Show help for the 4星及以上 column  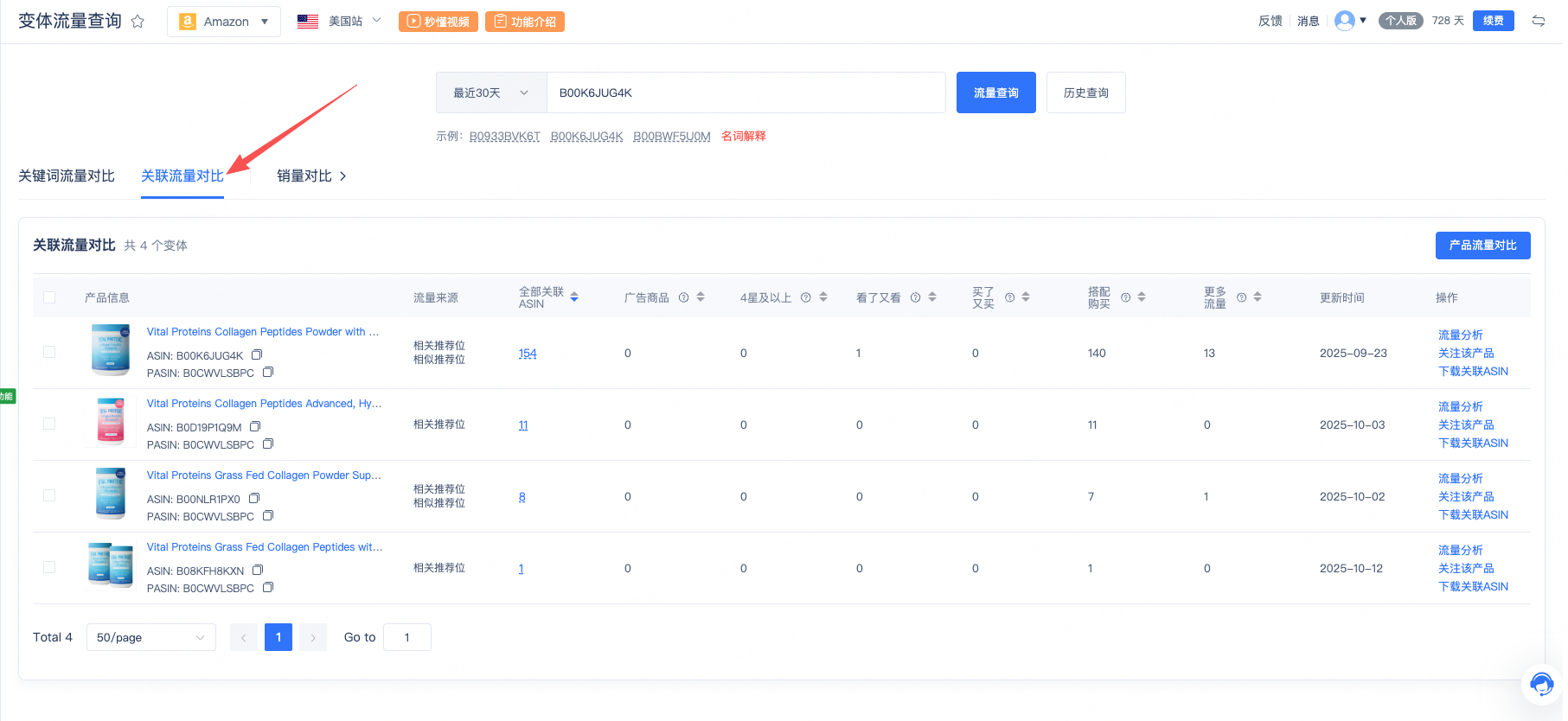[805, 297]
